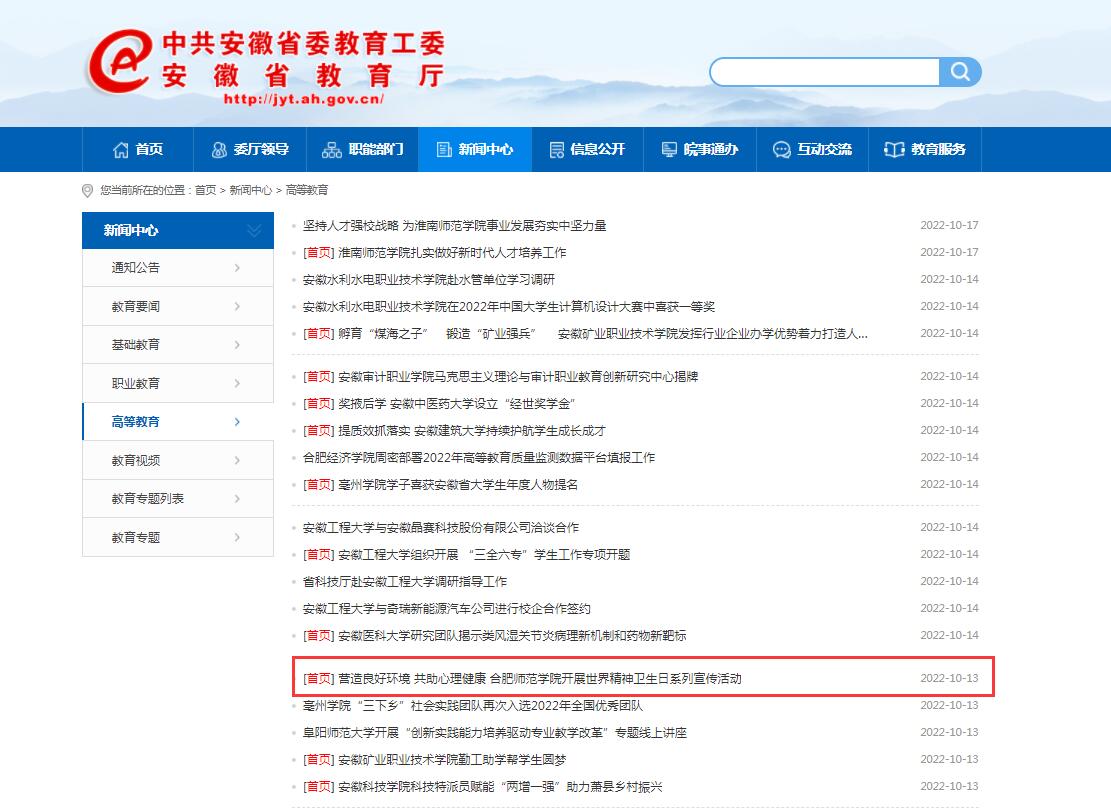Click the magnifier search button

click(x=960, y=72)
